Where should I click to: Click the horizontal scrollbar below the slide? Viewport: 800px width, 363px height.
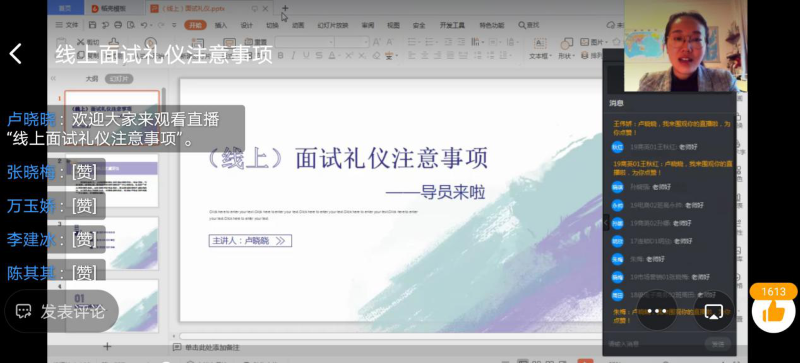point(388,336)
